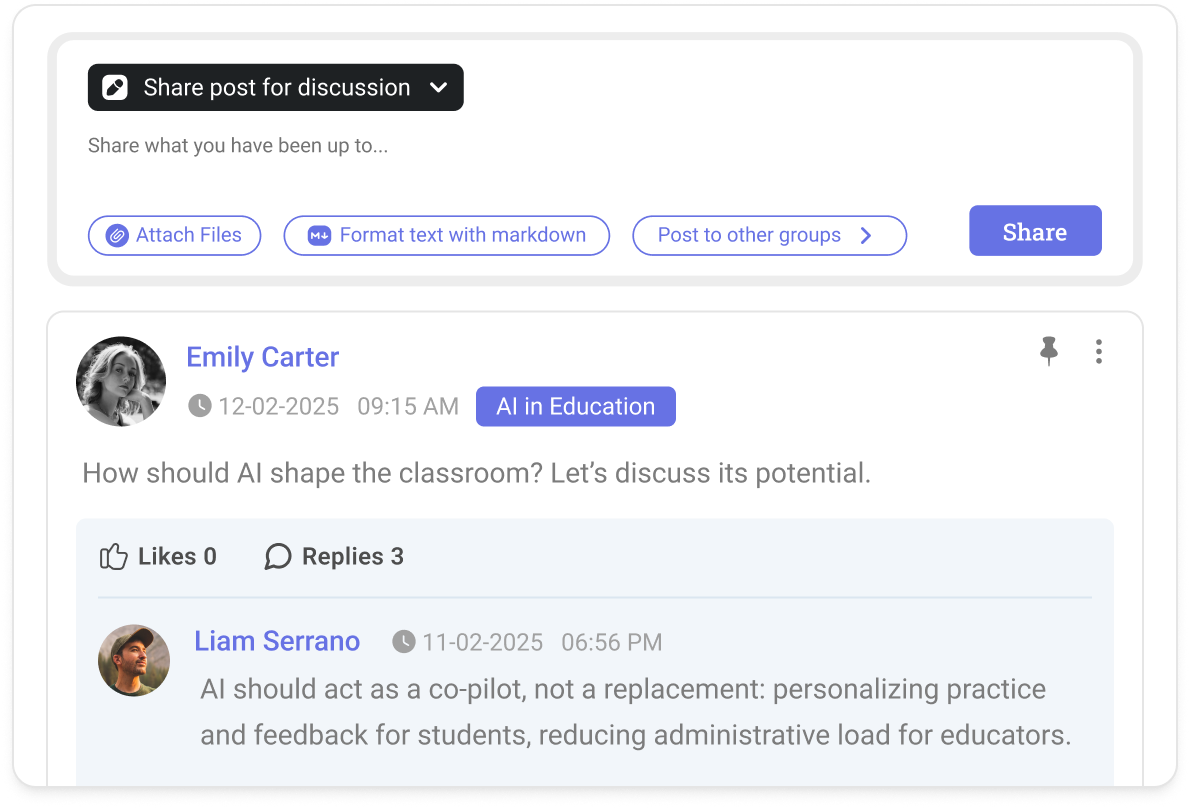Click the Replies speech bubble icon
This screenshot has height=808, width=1190.
coord(278,556)
